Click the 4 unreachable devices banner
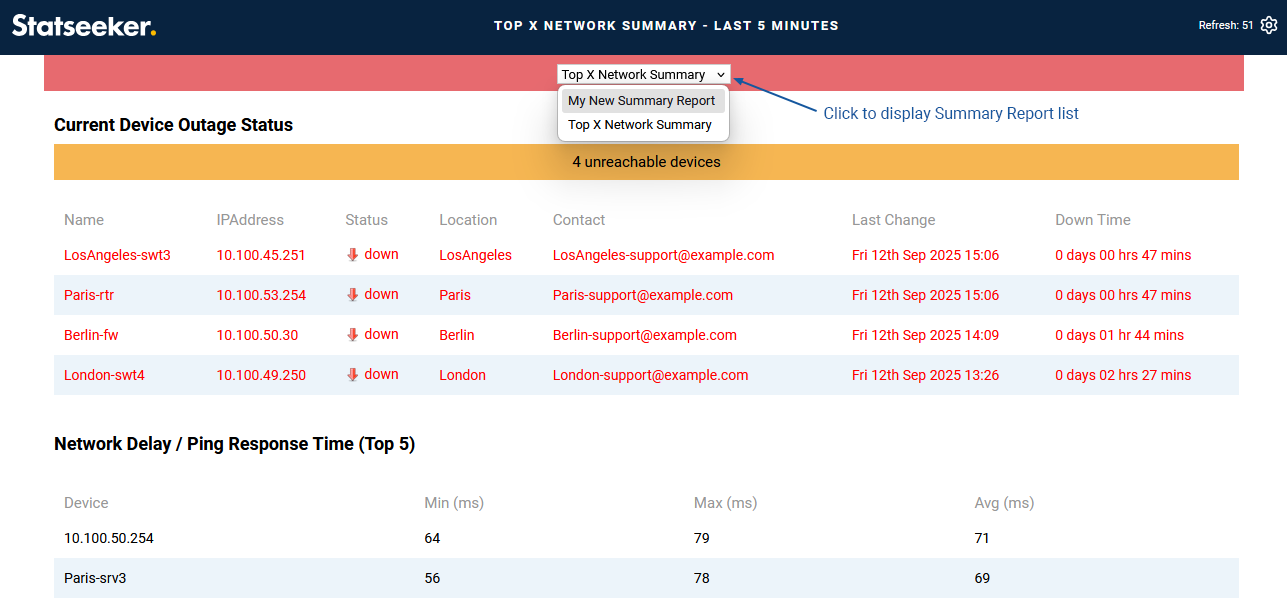The height and width of the screenshot is (610, 1287). tap(646, 162)
